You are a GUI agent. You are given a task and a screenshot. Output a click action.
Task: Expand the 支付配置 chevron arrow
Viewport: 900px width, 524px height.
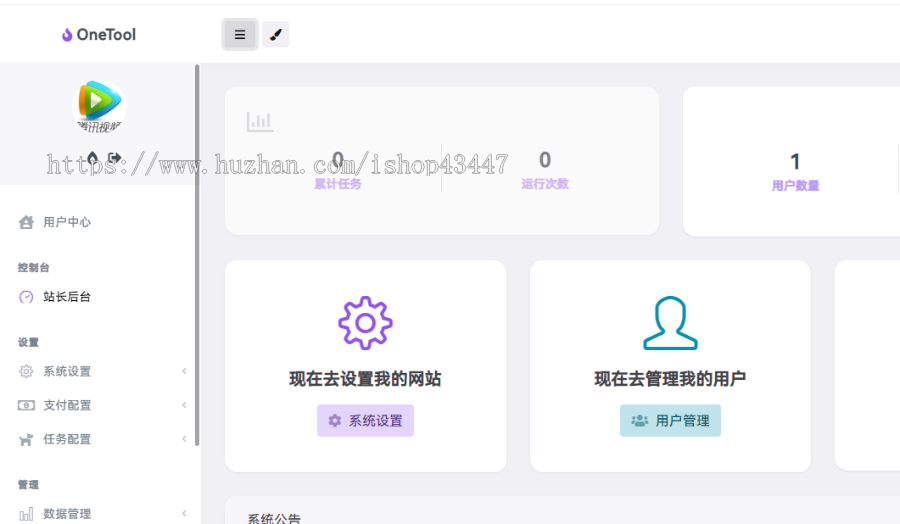pos(184,405)
